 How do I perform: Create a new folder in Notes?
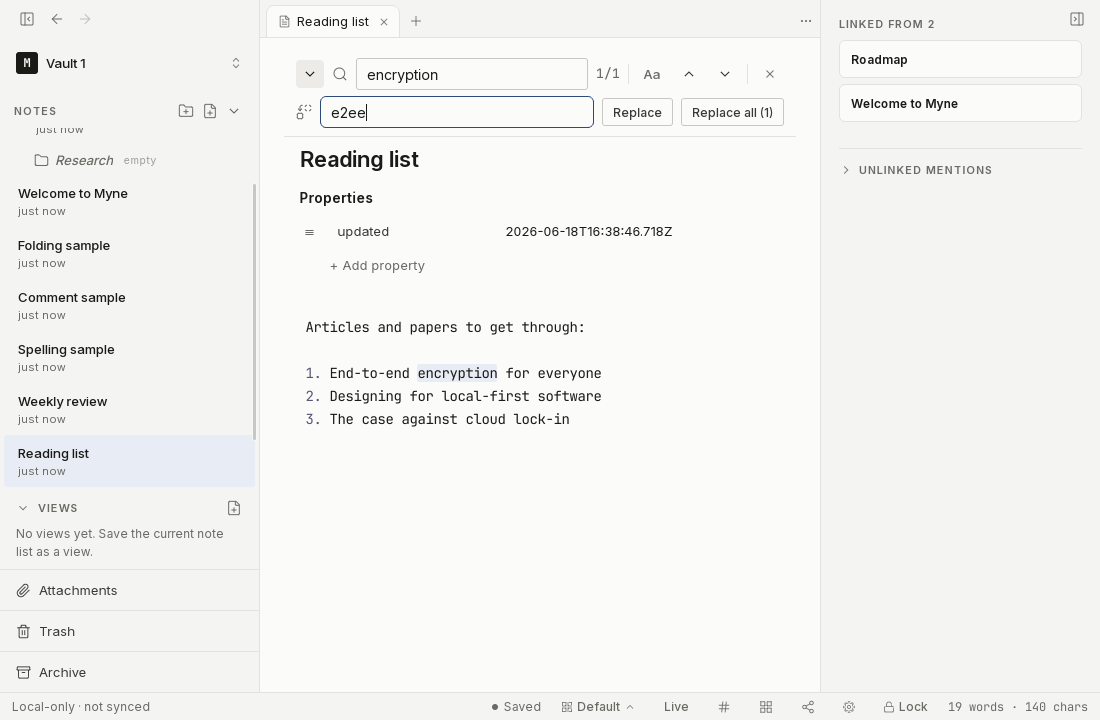[x=186, y=111]
